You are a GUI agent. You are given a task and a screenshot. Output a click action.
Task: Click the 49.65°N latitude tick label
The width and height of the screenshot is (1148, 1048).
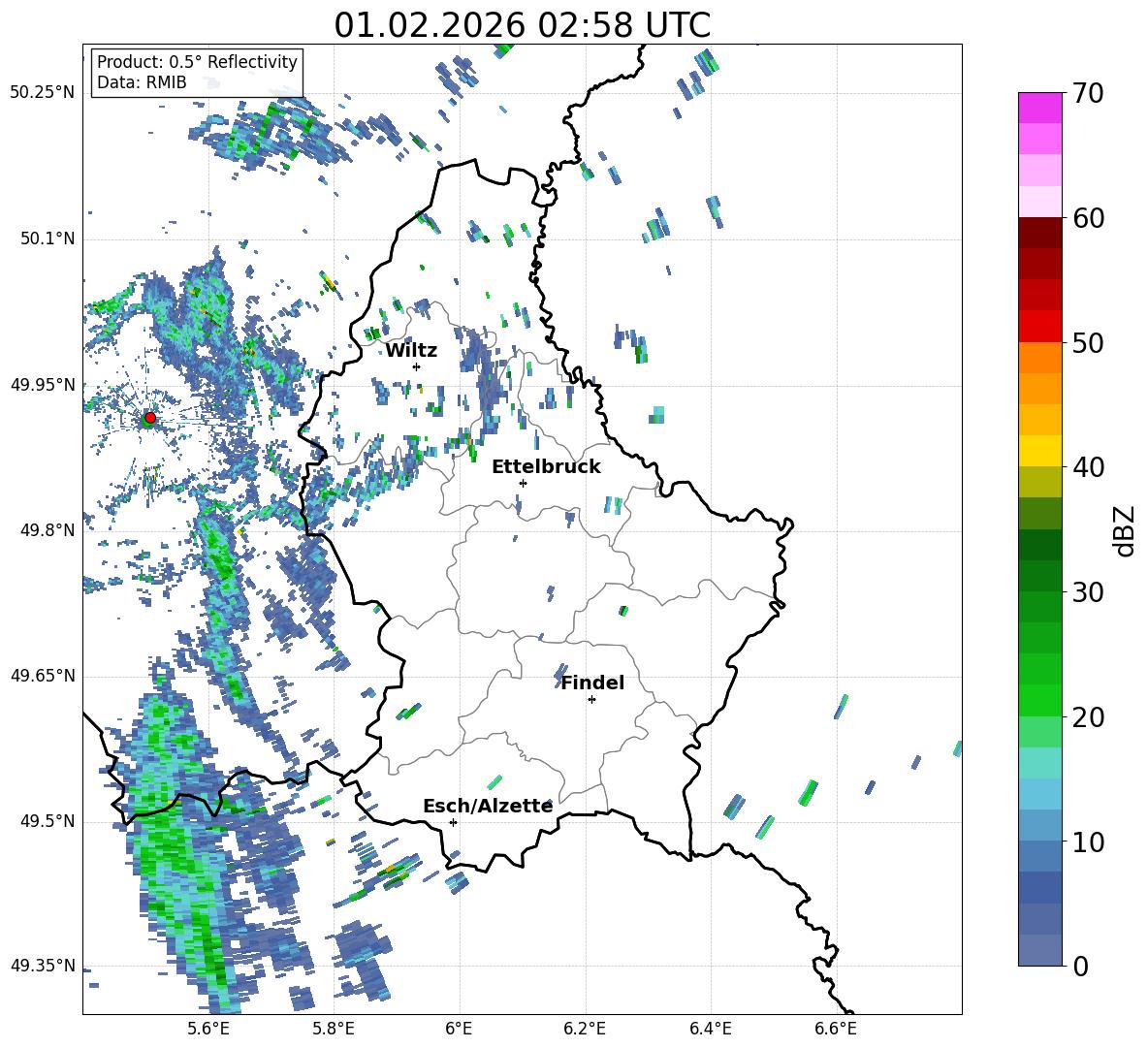(43, 676)
